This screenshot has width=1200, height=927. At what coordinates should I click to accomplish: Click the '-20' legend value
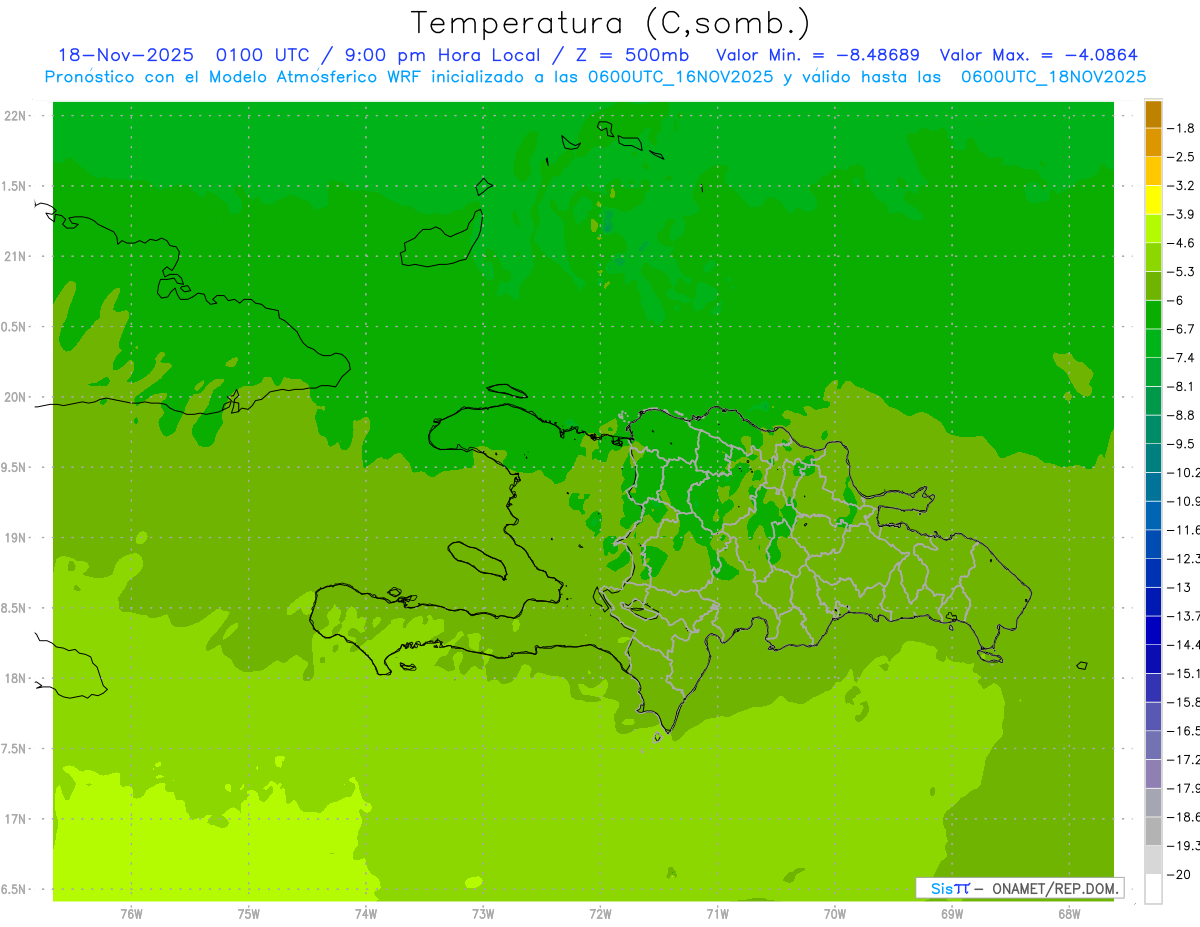click(1179, 874)
